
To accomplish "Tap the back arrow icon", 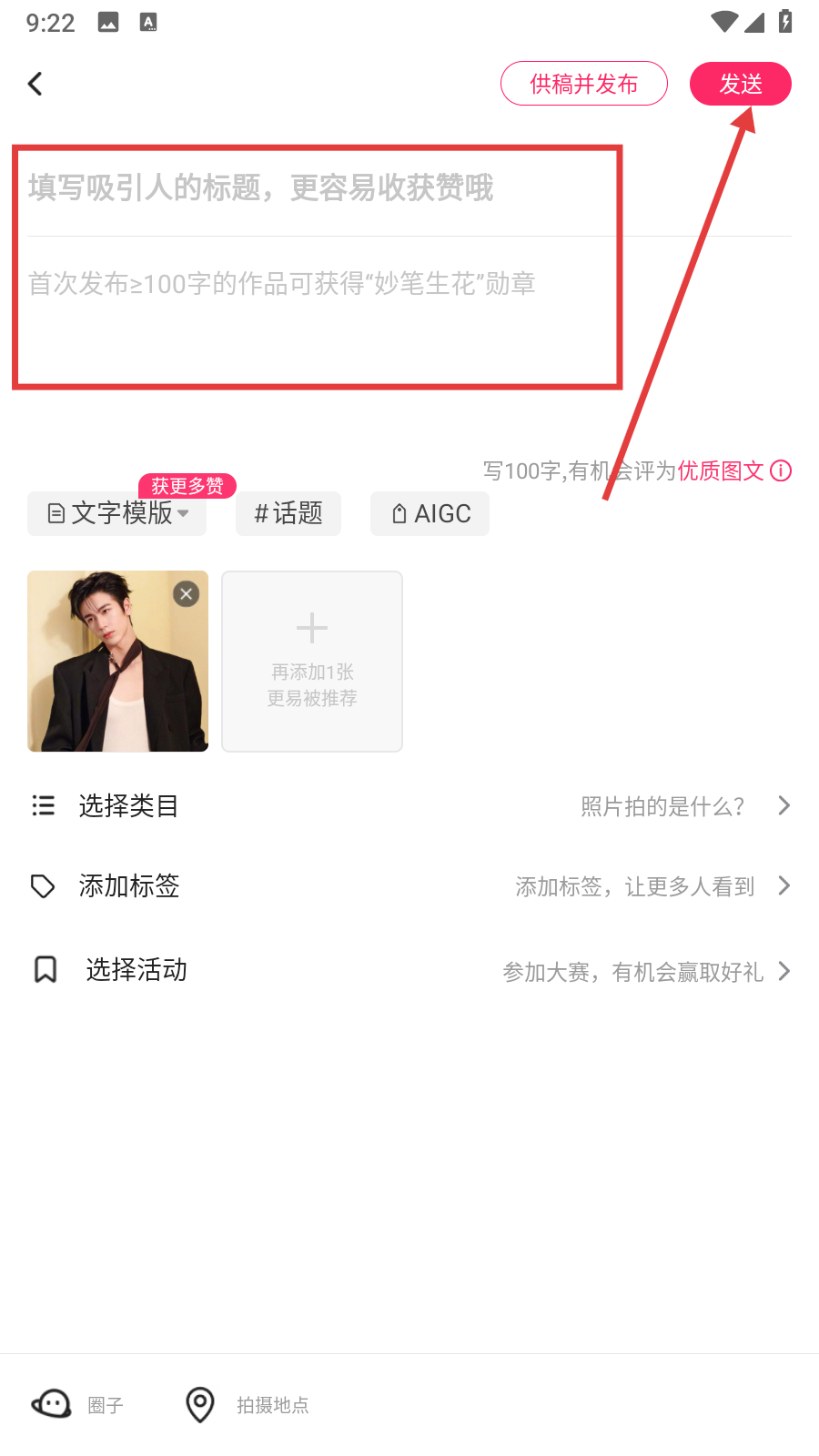I will [35, 84].
